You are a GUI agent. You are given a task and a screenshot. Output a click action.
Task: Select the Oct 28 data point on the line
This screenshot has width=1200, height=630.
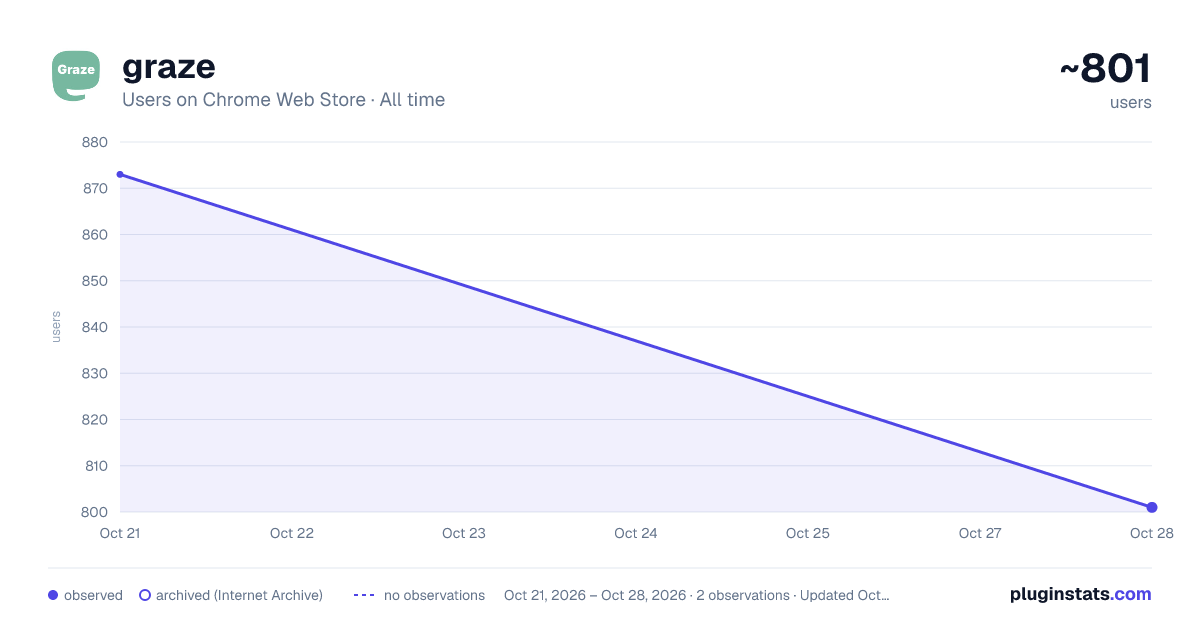(1152, 507)
